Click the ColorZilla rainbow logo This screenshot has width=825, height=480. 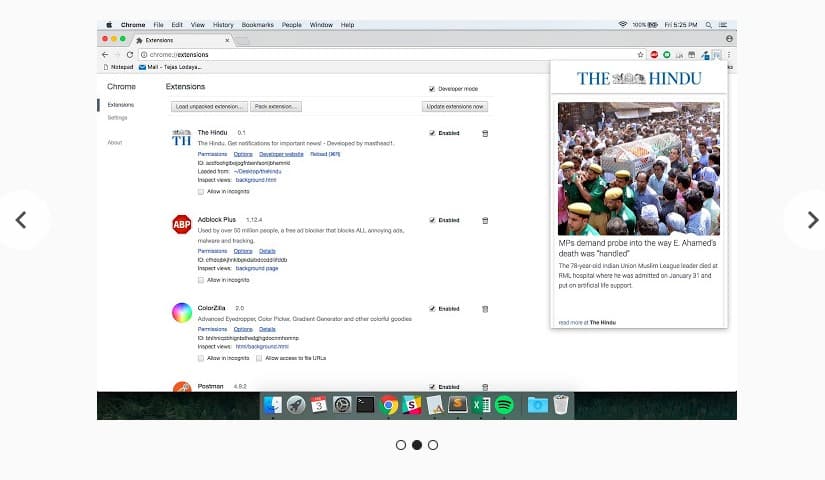pos(182,313)
